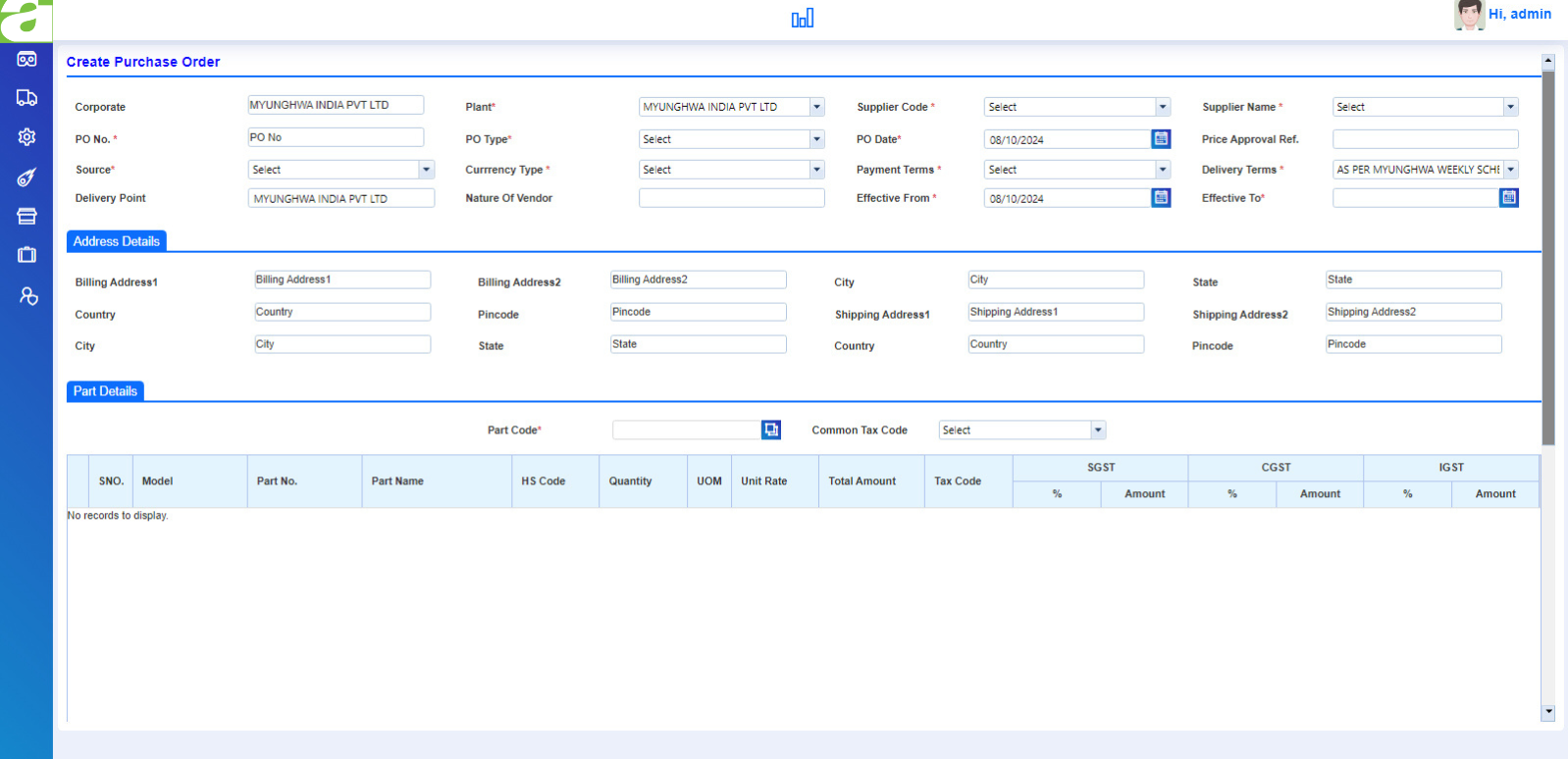Viewport: 1568px width, 759px height.
Task: Click the Delivery Point field
Action: pyautogui.click(x=341, y=198)
